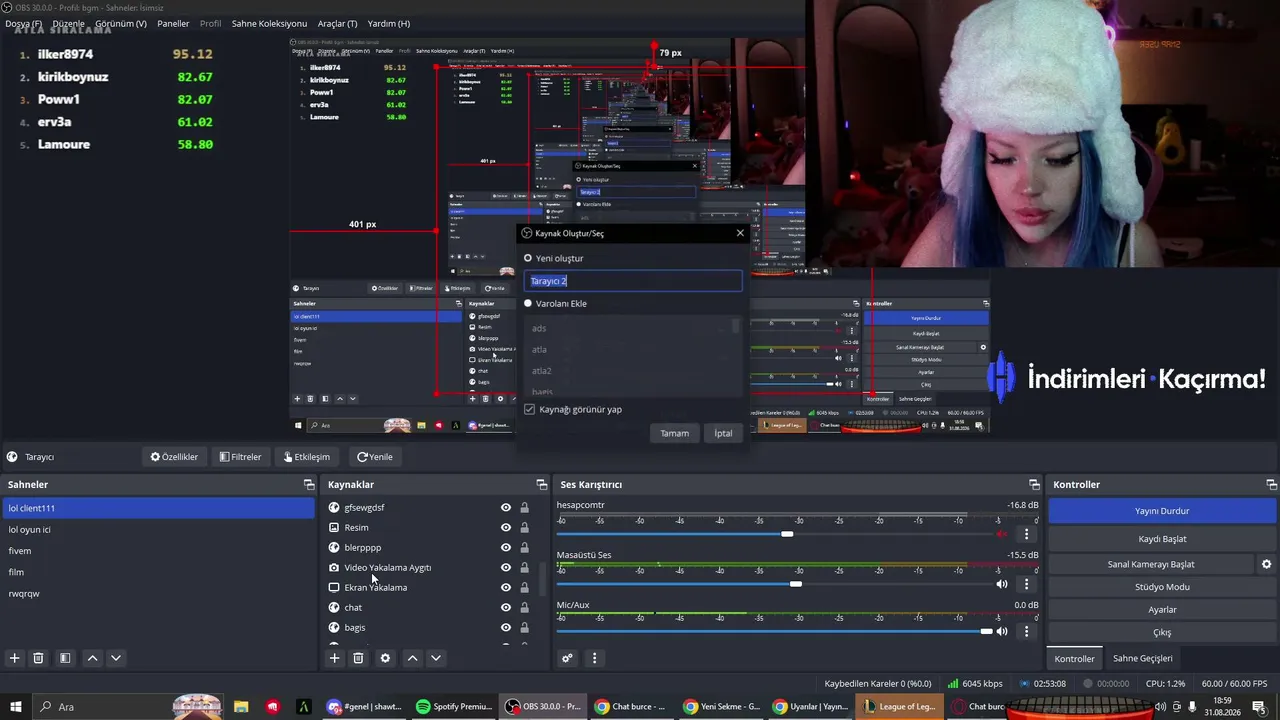Adjust the Masaüstü Ses volume slider handle
Viewport: 1280px width, 720px height.
[x=795, y=584]
